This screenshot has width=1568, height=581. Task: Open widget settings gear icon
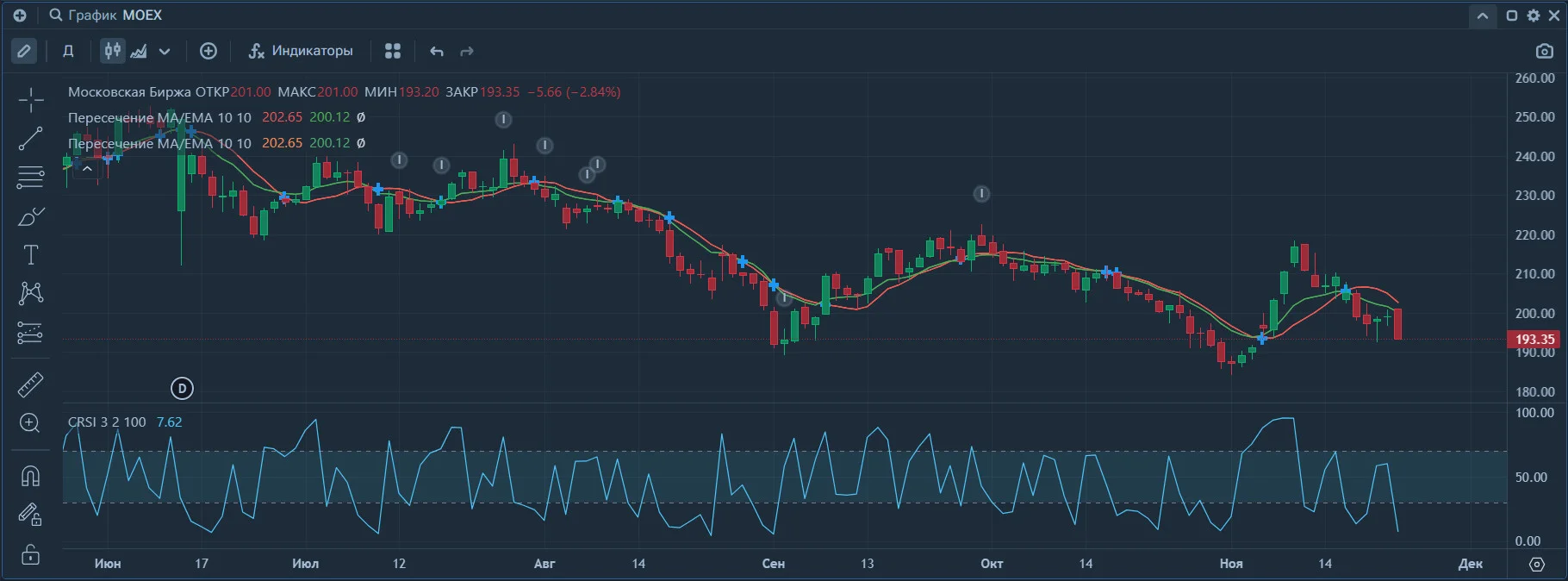pos(1534,16)
